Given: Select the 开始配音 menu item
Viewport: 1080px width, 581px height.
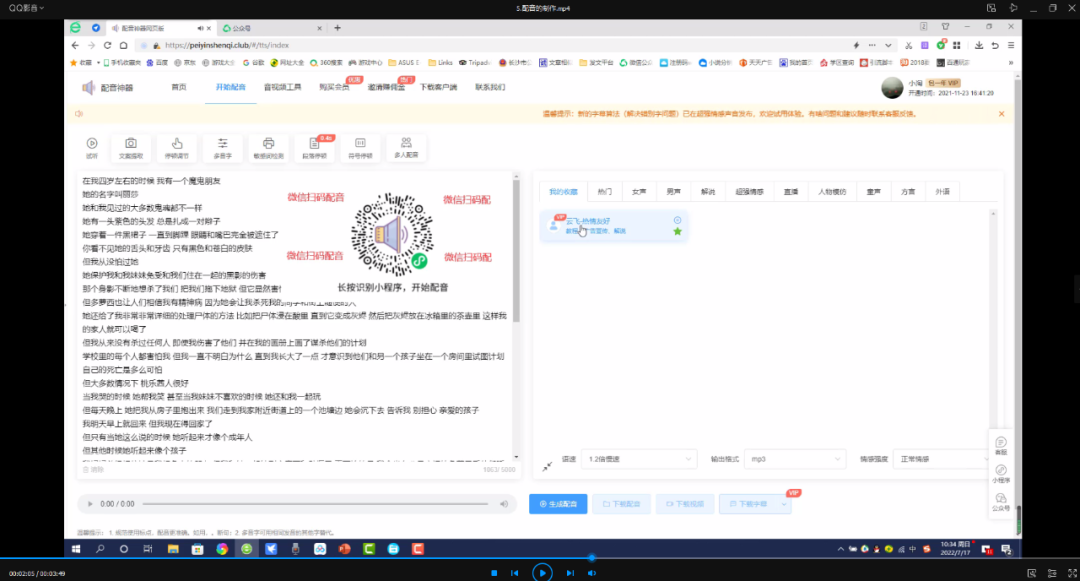Looking at the screenshot, I should click(231, 87).
